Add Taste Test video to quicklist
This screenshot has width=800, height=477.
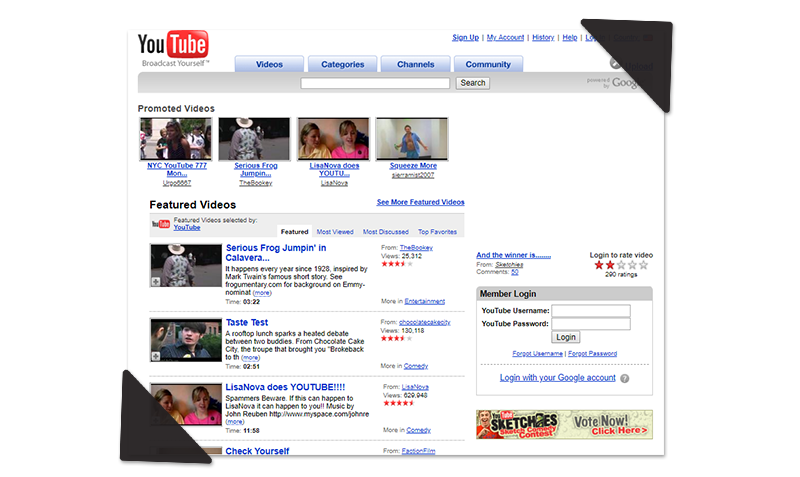[x=156, y=357]
